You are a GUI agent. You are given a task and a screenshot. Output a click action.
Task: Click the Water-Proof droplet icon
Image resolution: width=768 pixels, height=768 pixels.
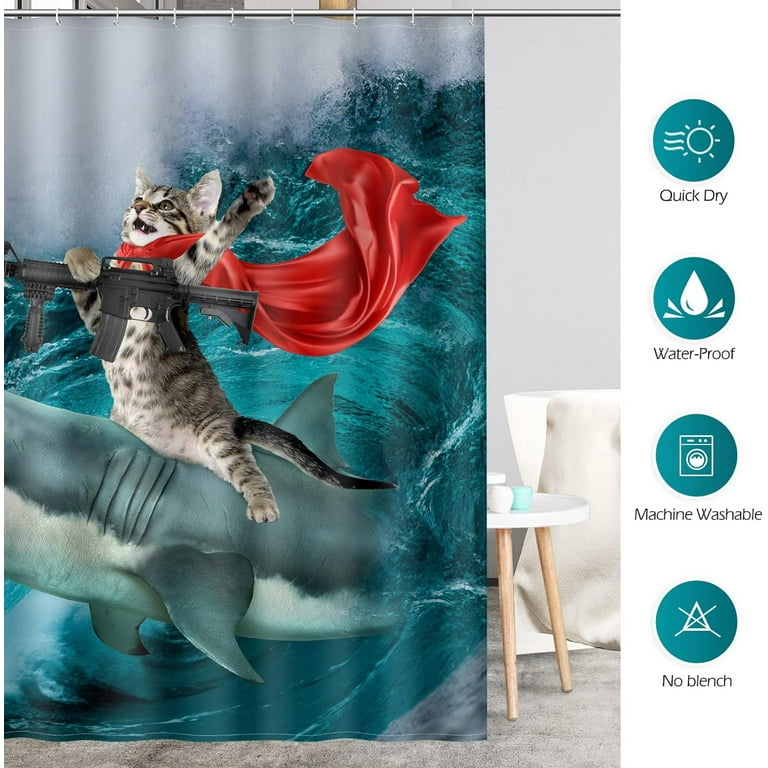[693, 298]
